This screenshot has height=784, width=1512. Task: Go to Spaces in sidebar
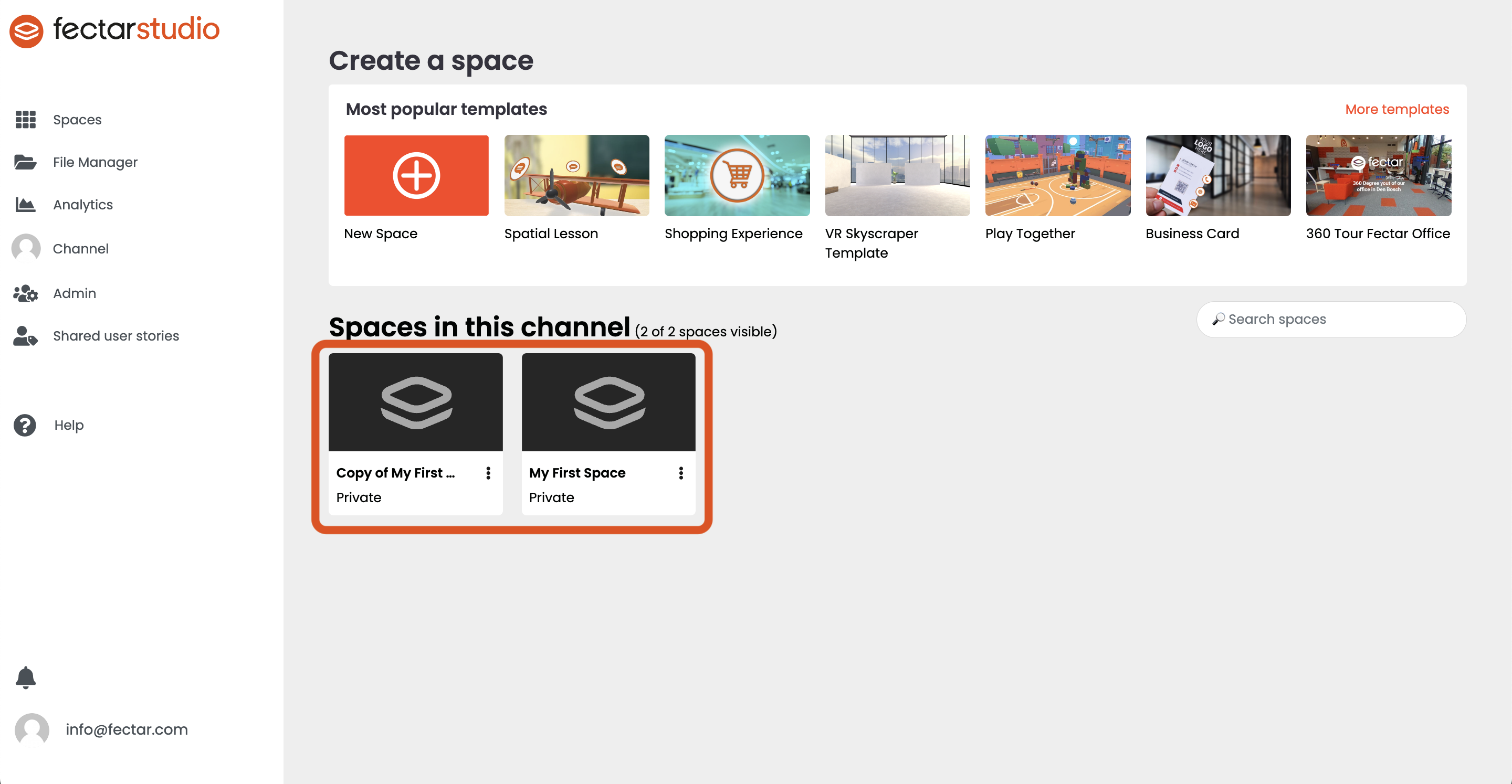(x=77, y=120)
